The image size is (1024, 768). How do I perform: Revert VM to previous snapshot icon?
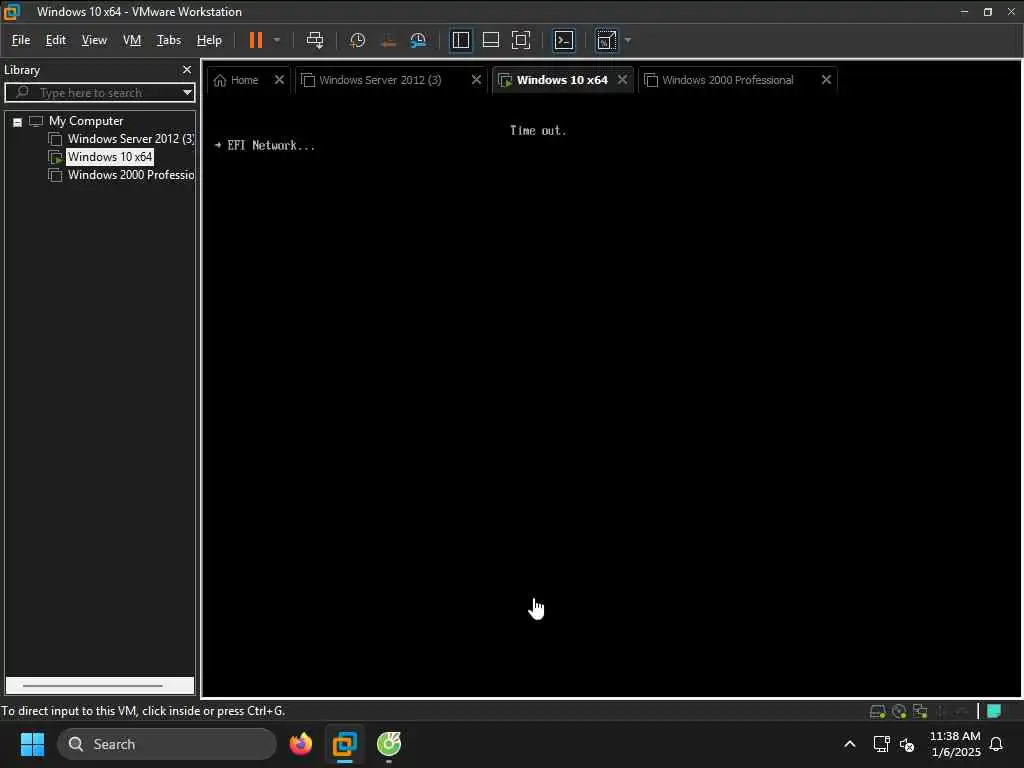tap(388, 40)
